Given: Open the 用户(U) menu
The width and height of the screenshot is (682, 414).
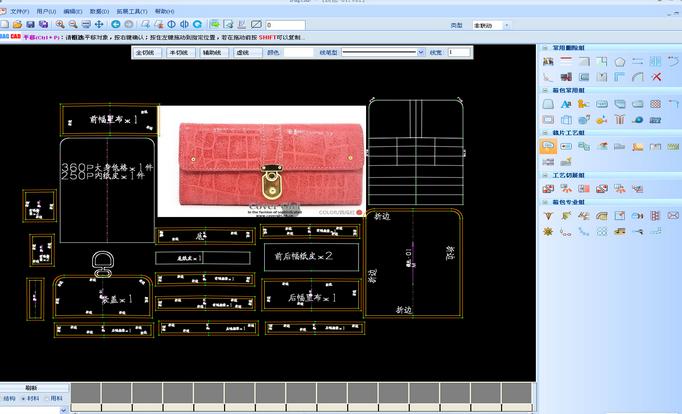Looking at the screenshot, I should [46, 11].
